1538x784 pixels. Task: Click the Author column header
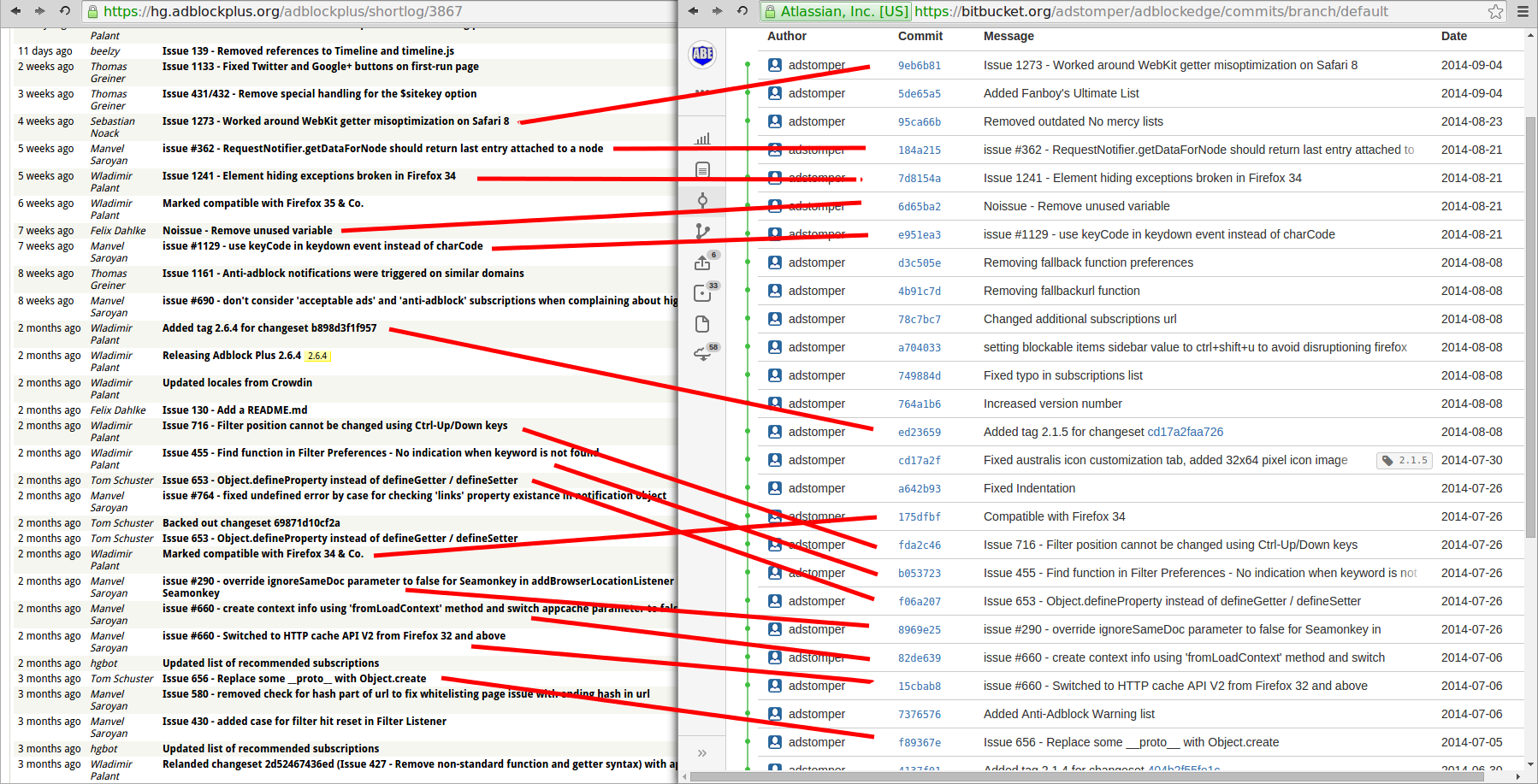(787, 36)
